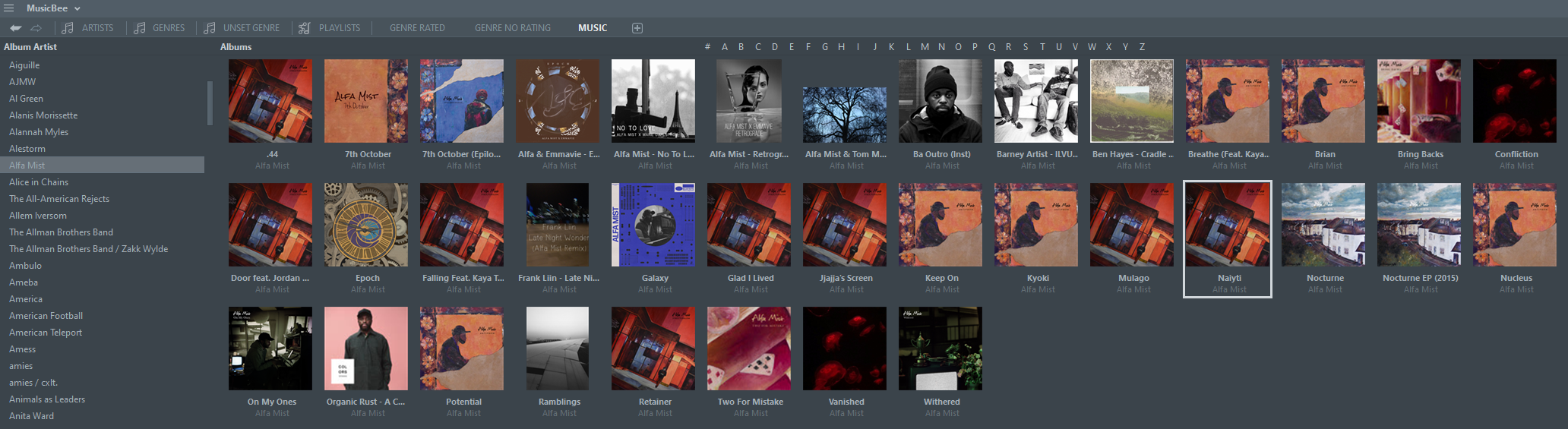Open the On My Ones album cover

tap(270, 349)
